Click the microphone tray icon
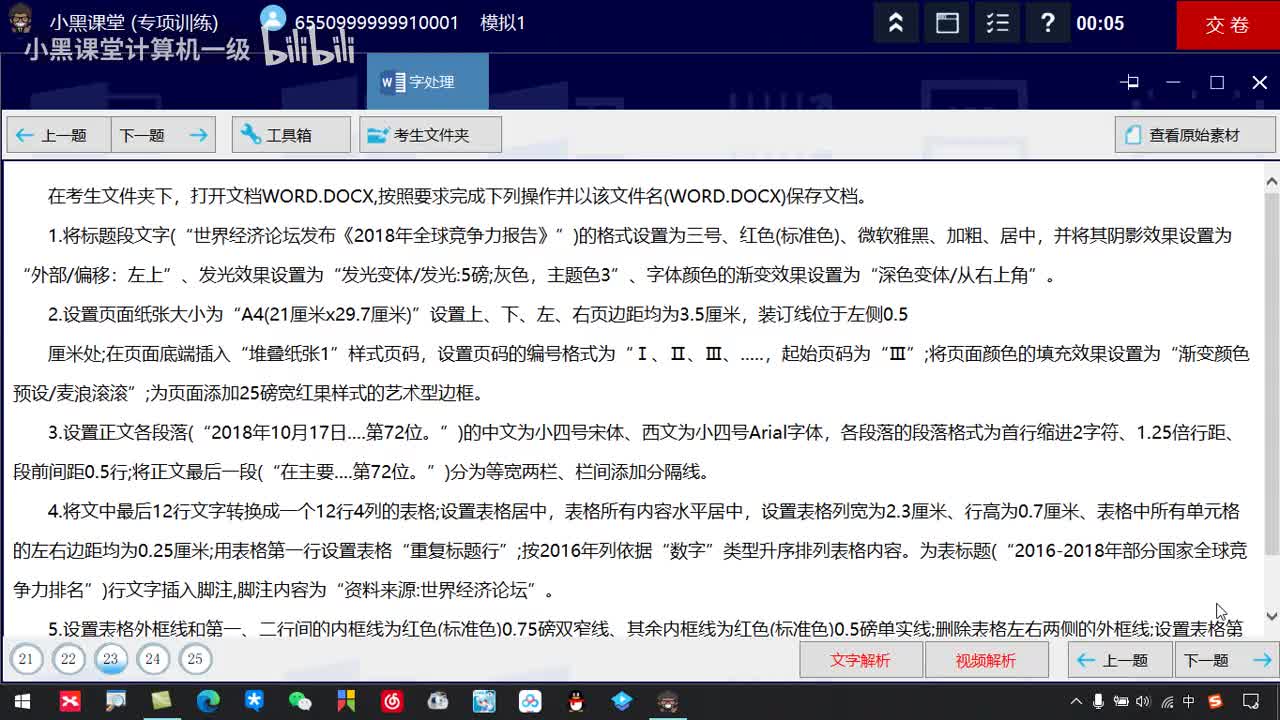The image size is (1280, 720). pos(1098,701)
